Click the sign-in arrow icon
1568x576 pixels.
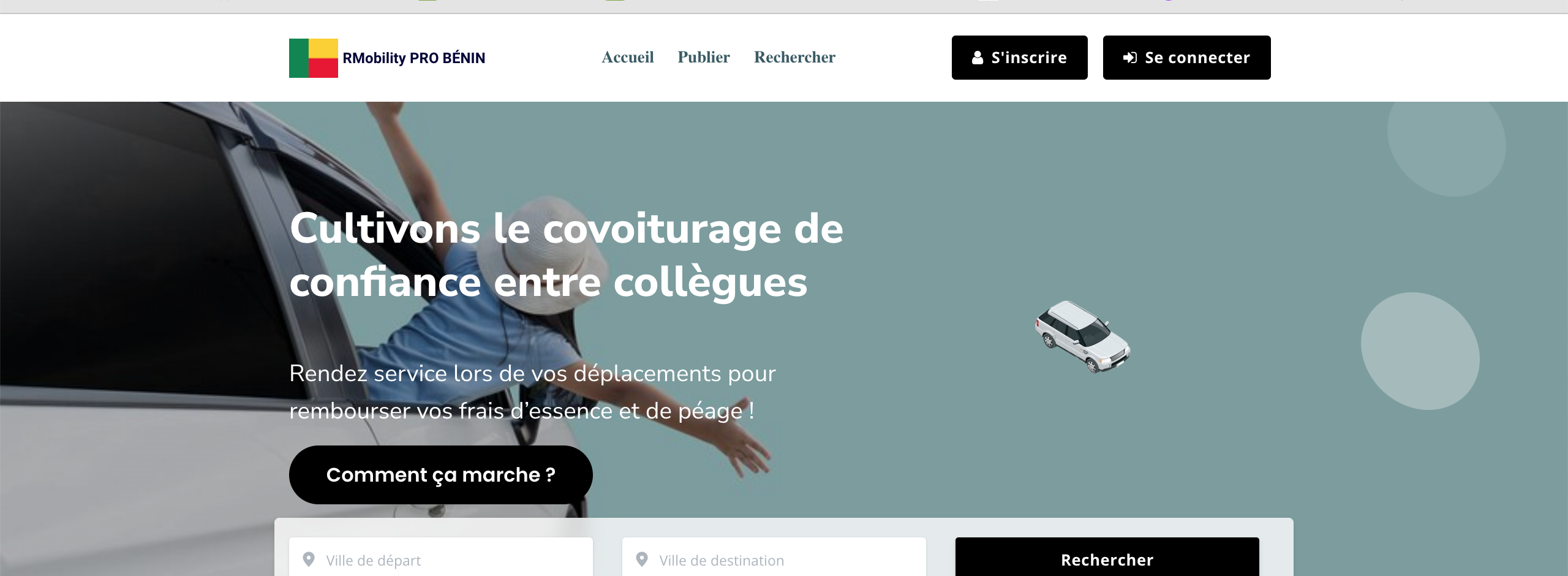(1130, 58)
